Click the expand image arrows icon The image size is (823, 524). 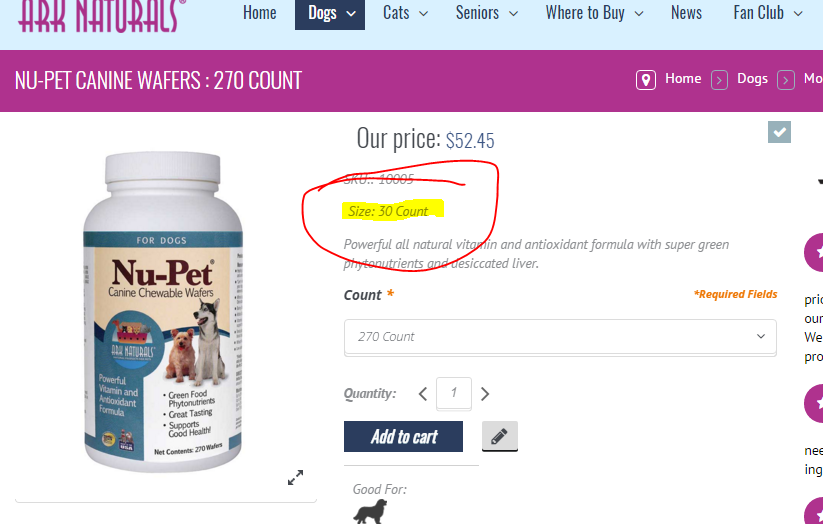(x=296, y=477)
